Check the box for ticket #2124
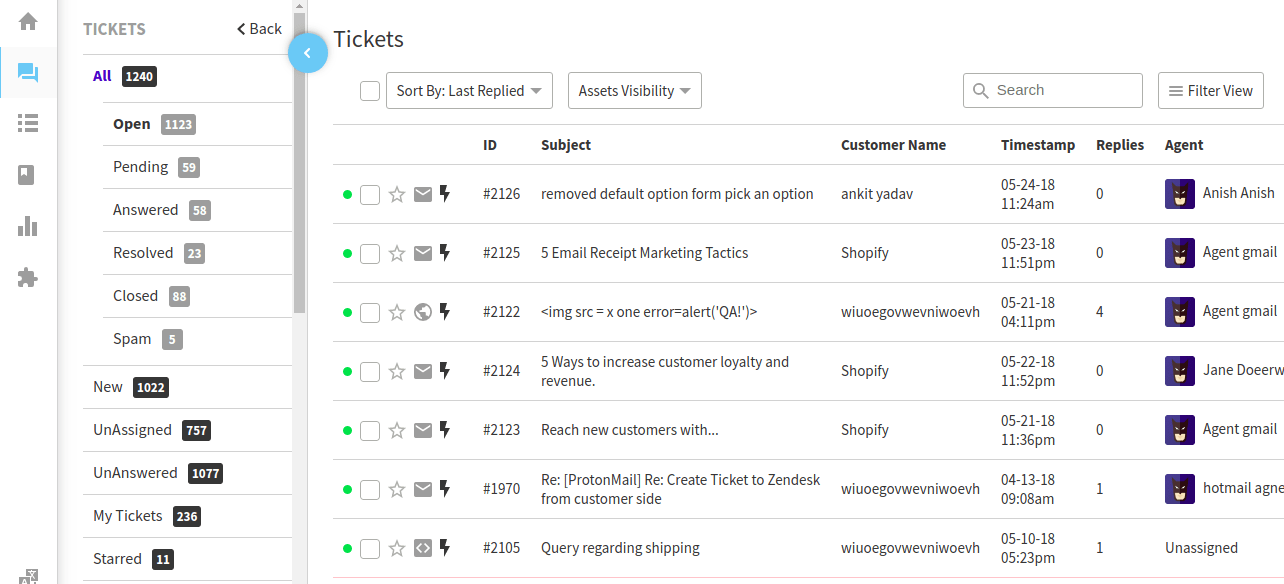1284x584 pixels. pyautogui.click(x=370, y=371)
